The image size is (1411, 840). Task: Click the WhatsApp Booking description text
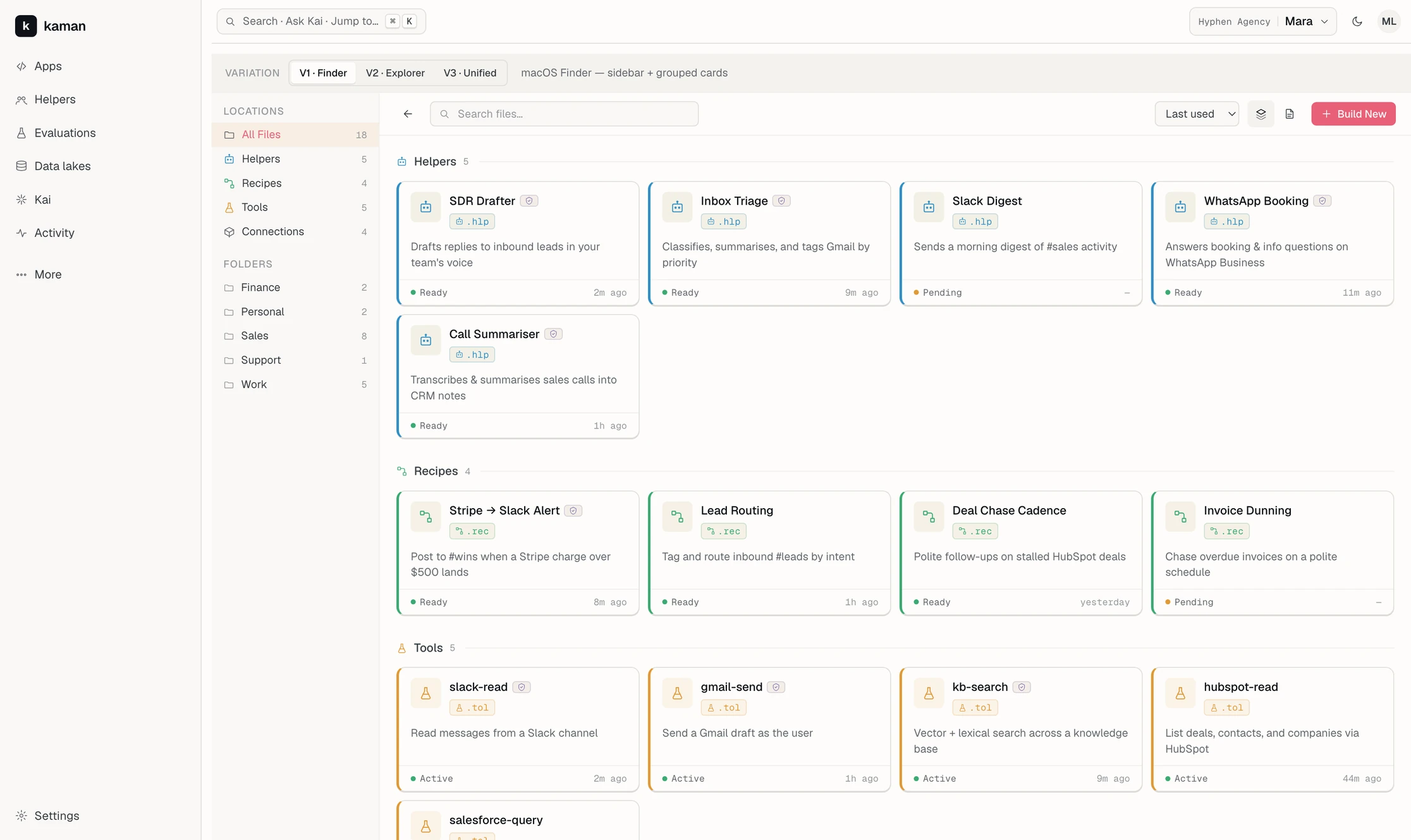[1256, 255]
